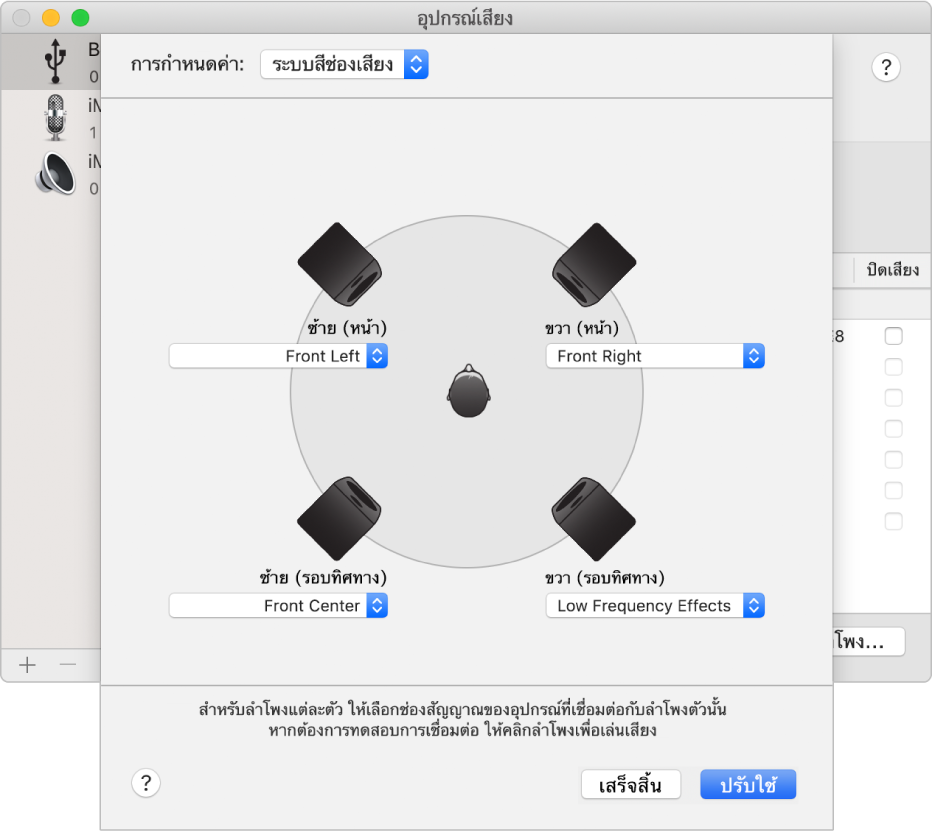The image size is (935, 833).
Task: Click the listener head icon in center
Action: tap(467, 391)
